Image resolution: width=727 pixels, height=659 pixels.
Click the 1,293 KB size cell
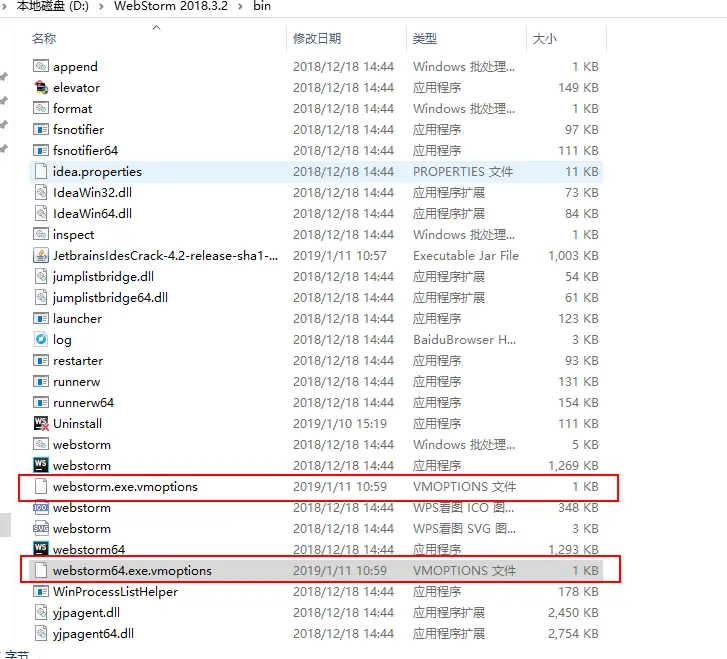(x=573, y=550)
